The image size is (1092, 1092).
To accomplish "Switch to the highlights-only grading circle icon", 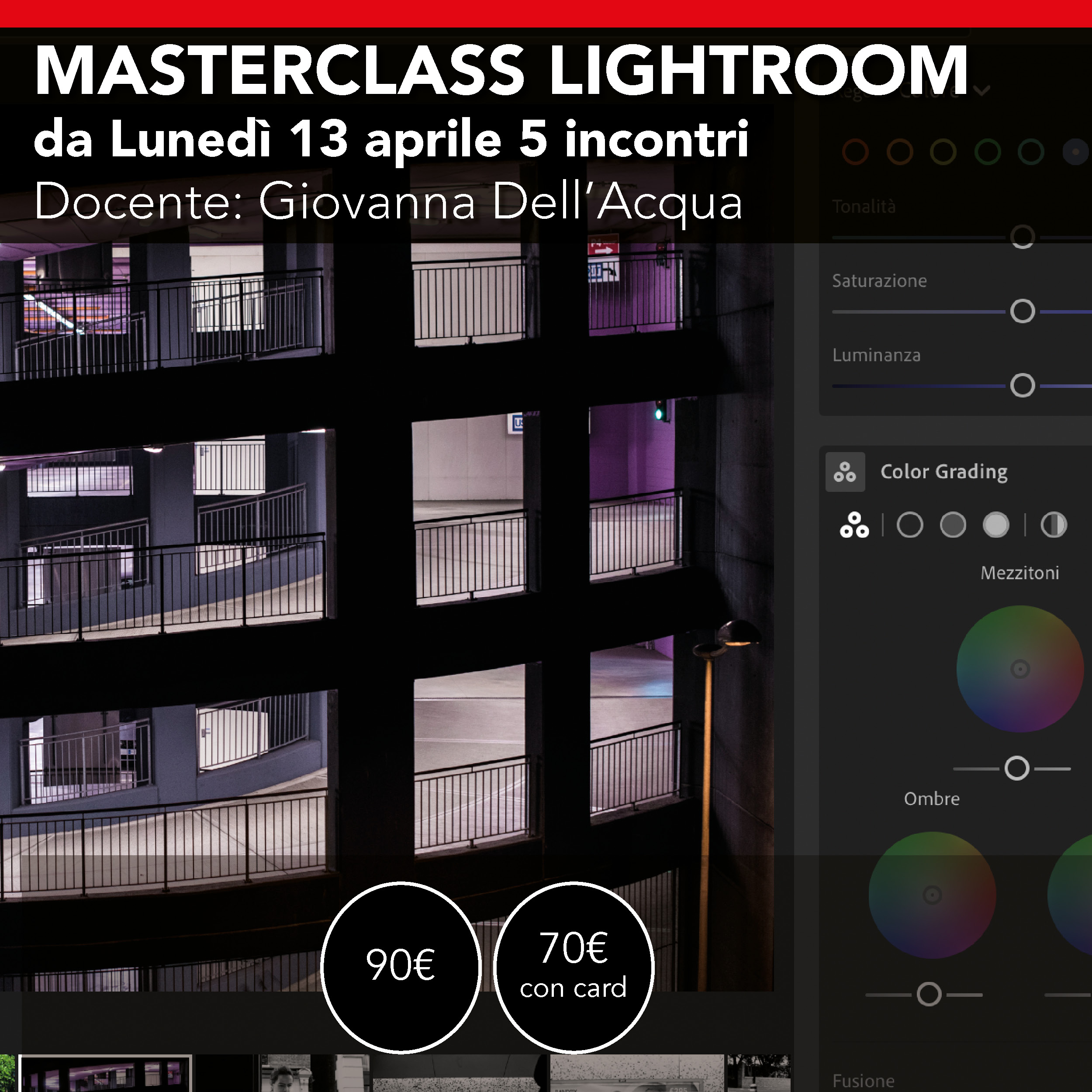I will [996, 525].
